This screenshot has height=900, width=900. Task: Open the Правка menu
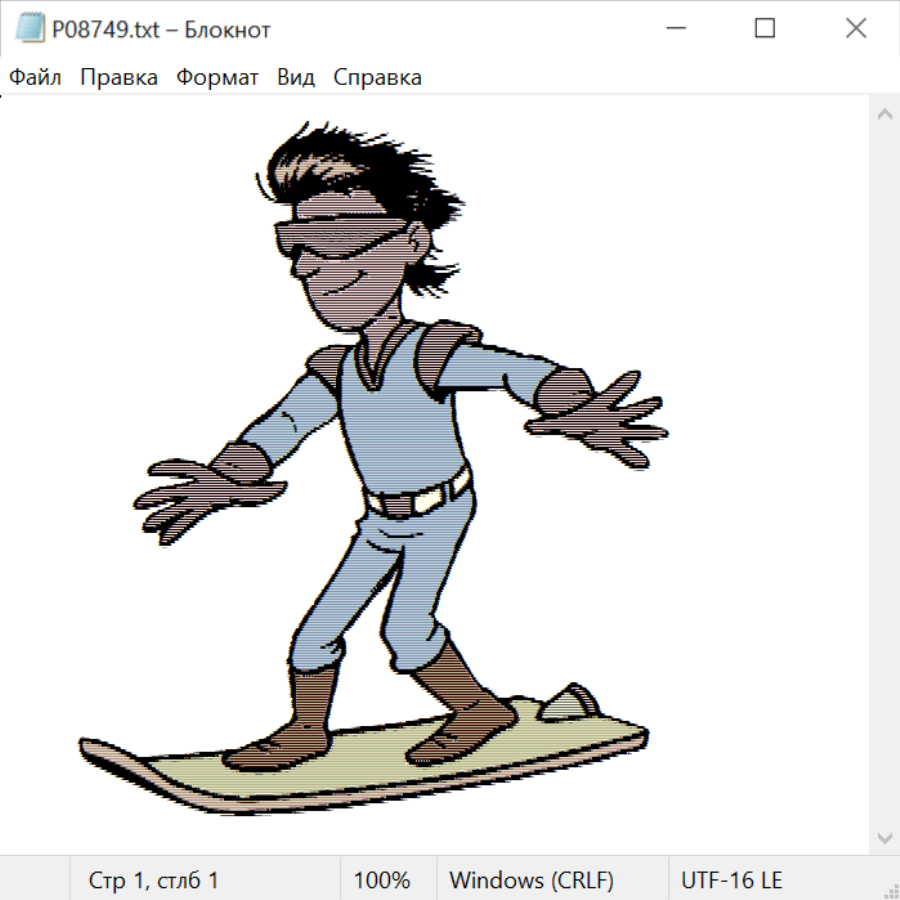[x=119, y=78]
